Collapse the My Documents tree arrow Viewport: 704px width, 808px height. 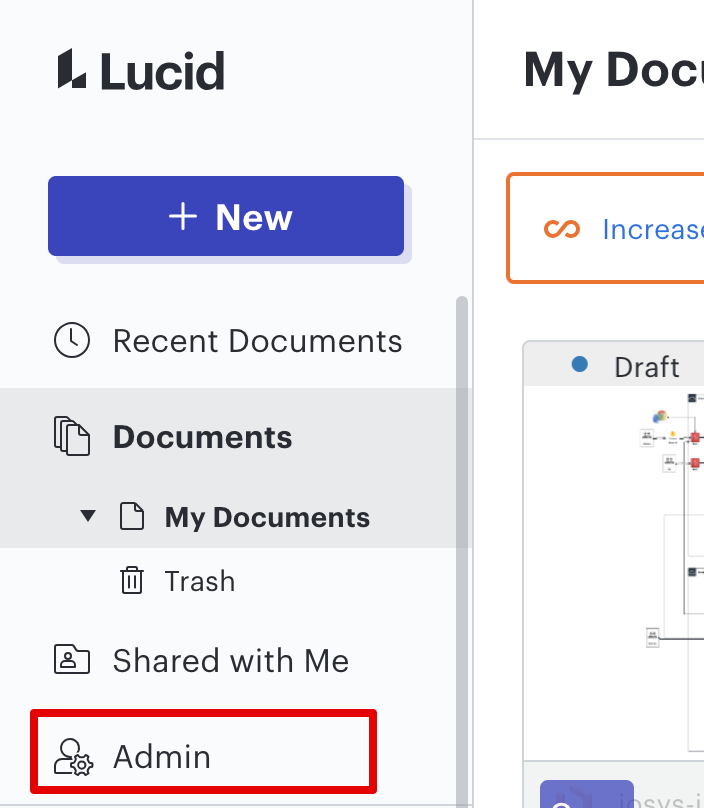click(88, 516)
